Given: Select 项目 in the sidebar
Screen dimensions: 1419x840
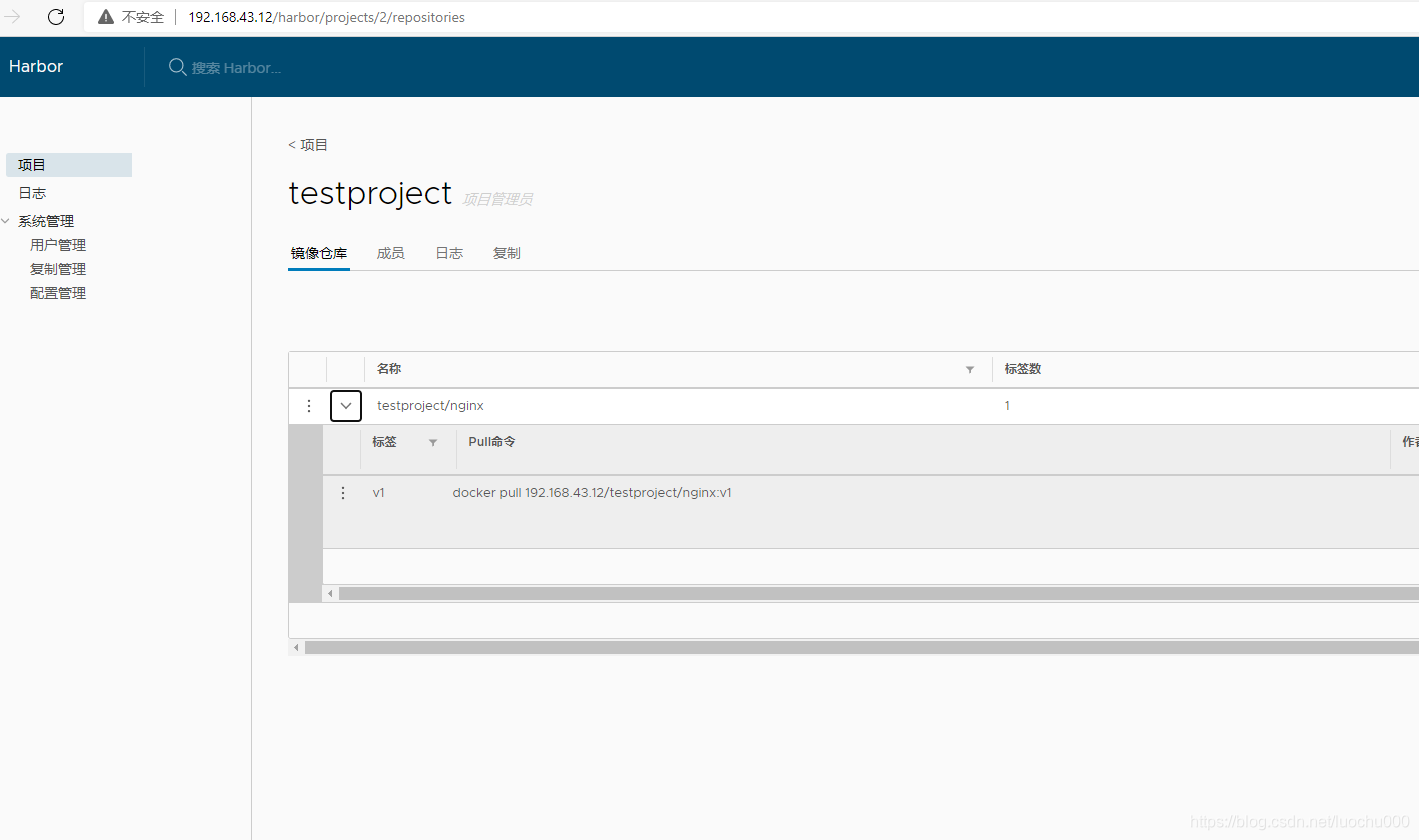Looking at the screenshot, I should tap(69, 165).
